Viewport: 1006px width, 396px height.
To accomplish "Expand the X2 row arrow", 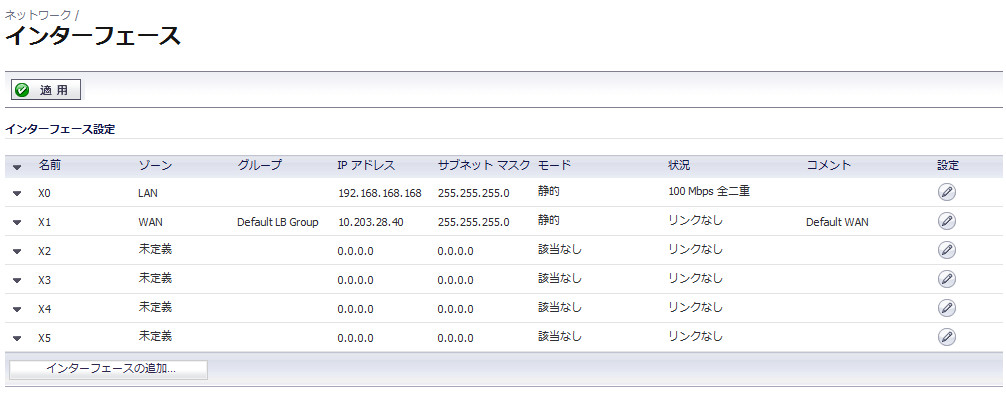I will pyautogui.click(x=17, y=252).
